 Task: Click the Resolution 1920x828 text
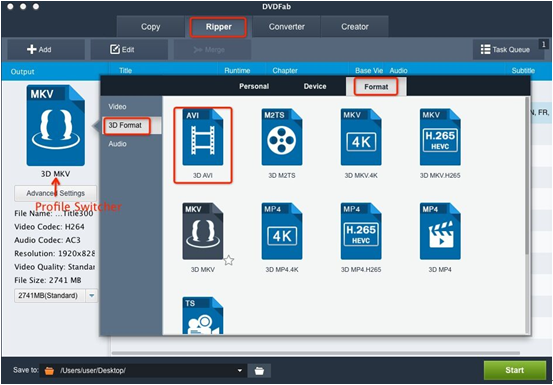[55, 253]
